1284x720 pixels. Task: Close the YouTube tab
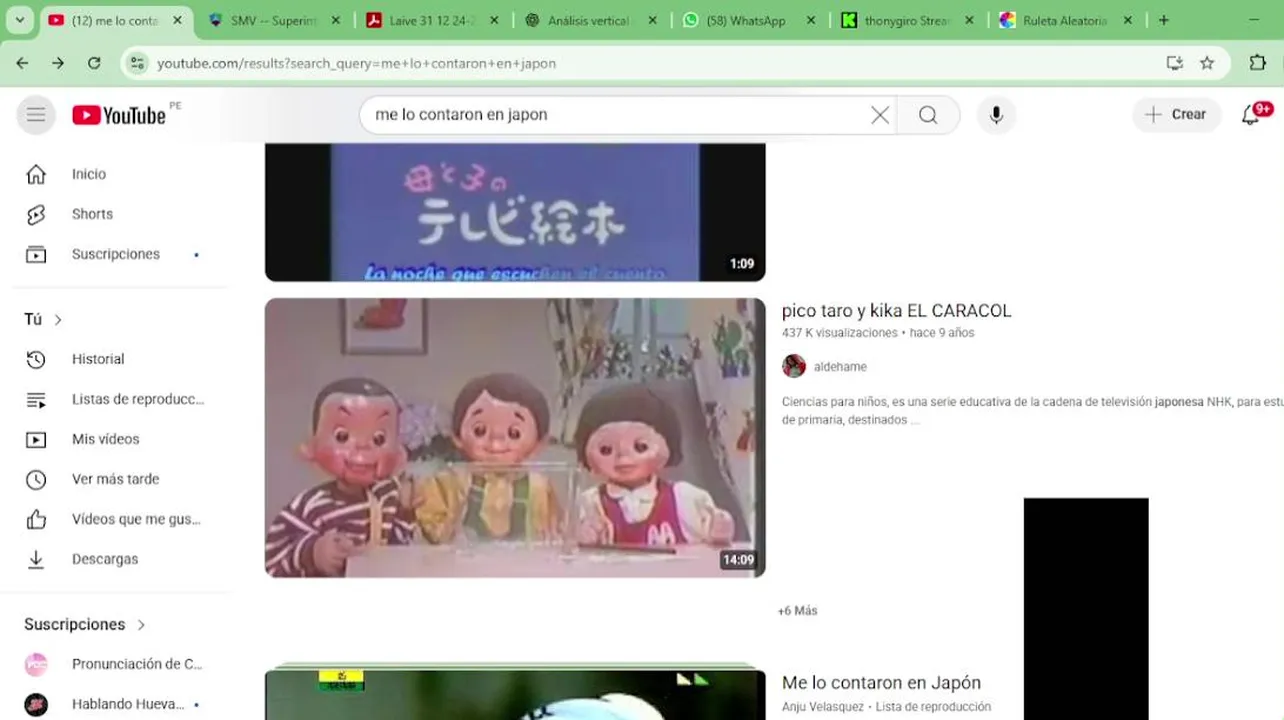tap(177, 20)
